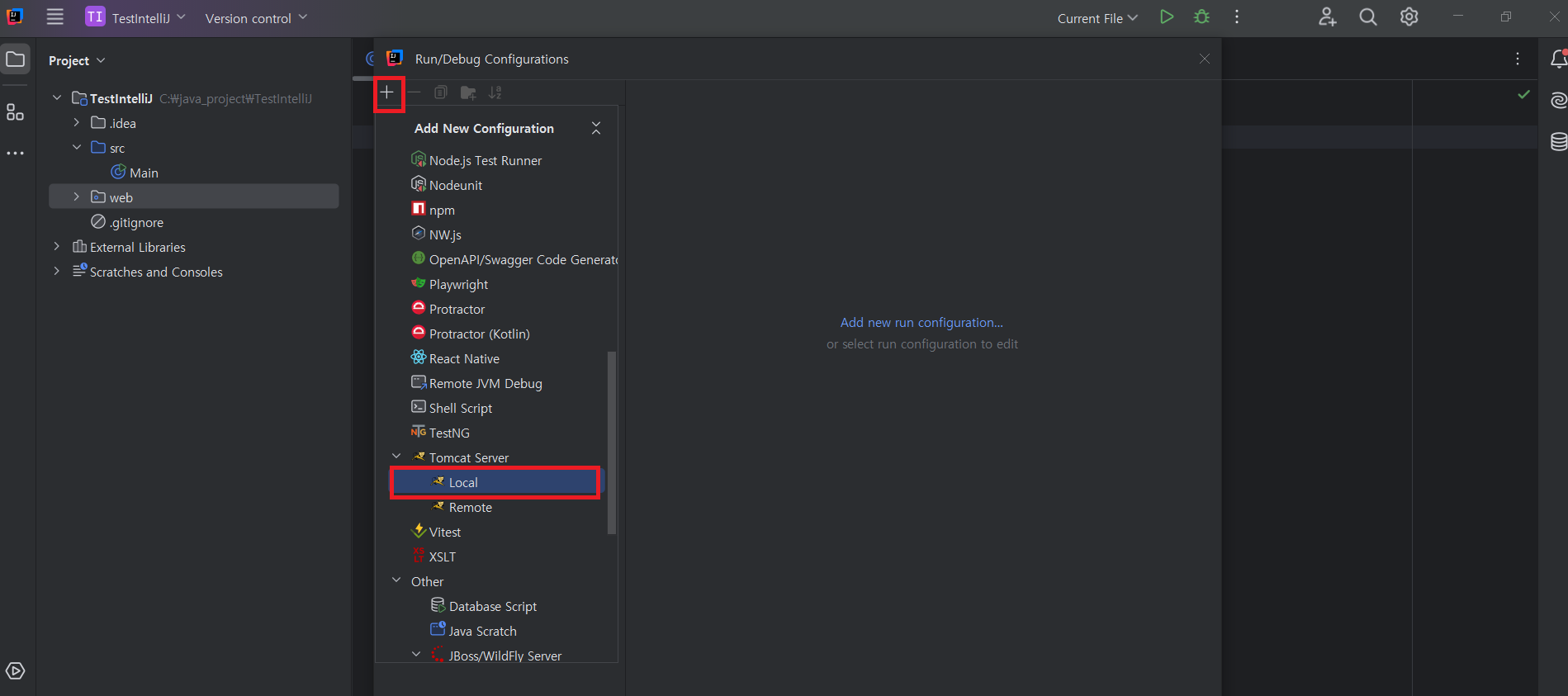Open the TestIntelliJ project dropdown
This screenshot has width=1568, height=696.
[137, 17]
